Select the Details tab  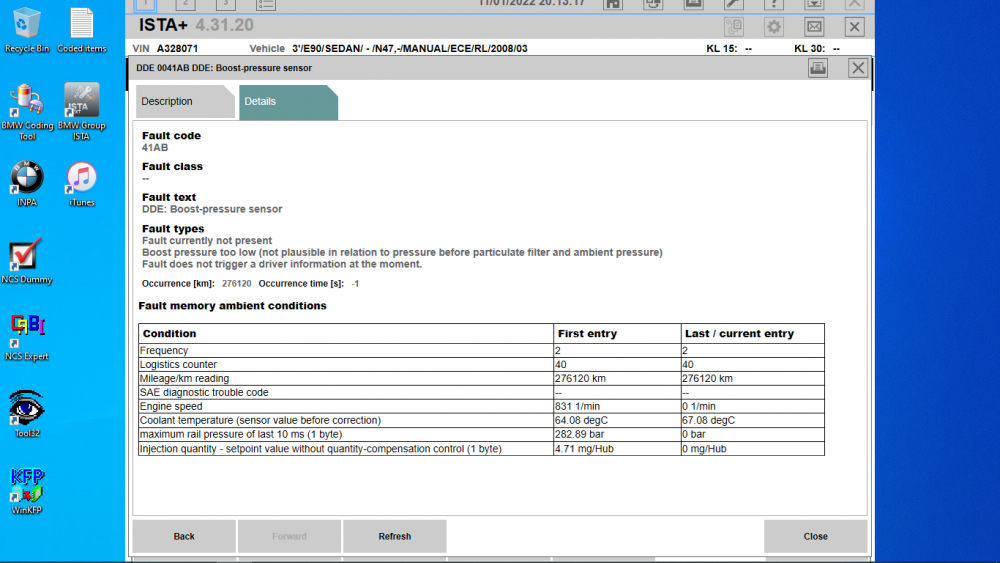pos(288,101)
